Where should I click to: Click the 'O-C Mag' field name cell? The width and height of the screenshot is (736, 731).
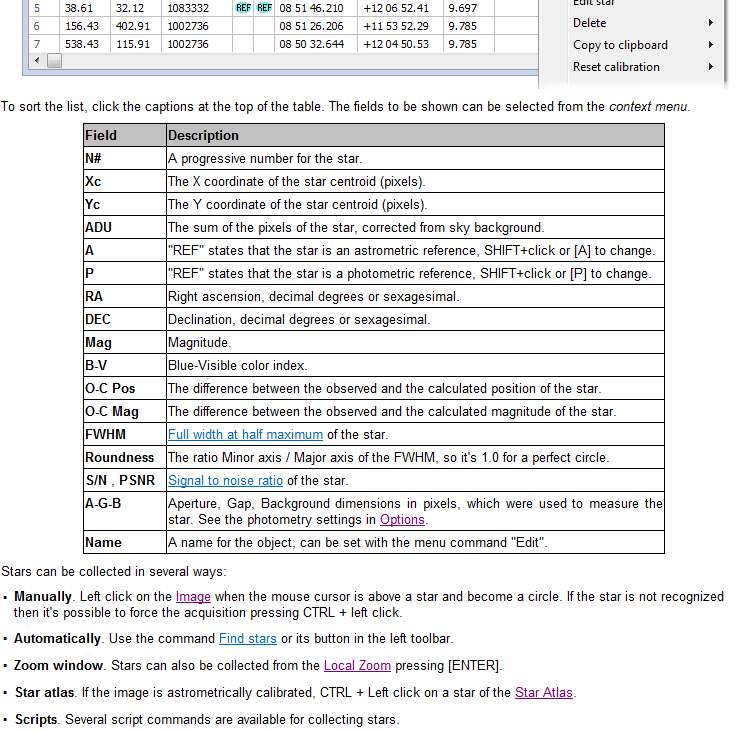125,411
